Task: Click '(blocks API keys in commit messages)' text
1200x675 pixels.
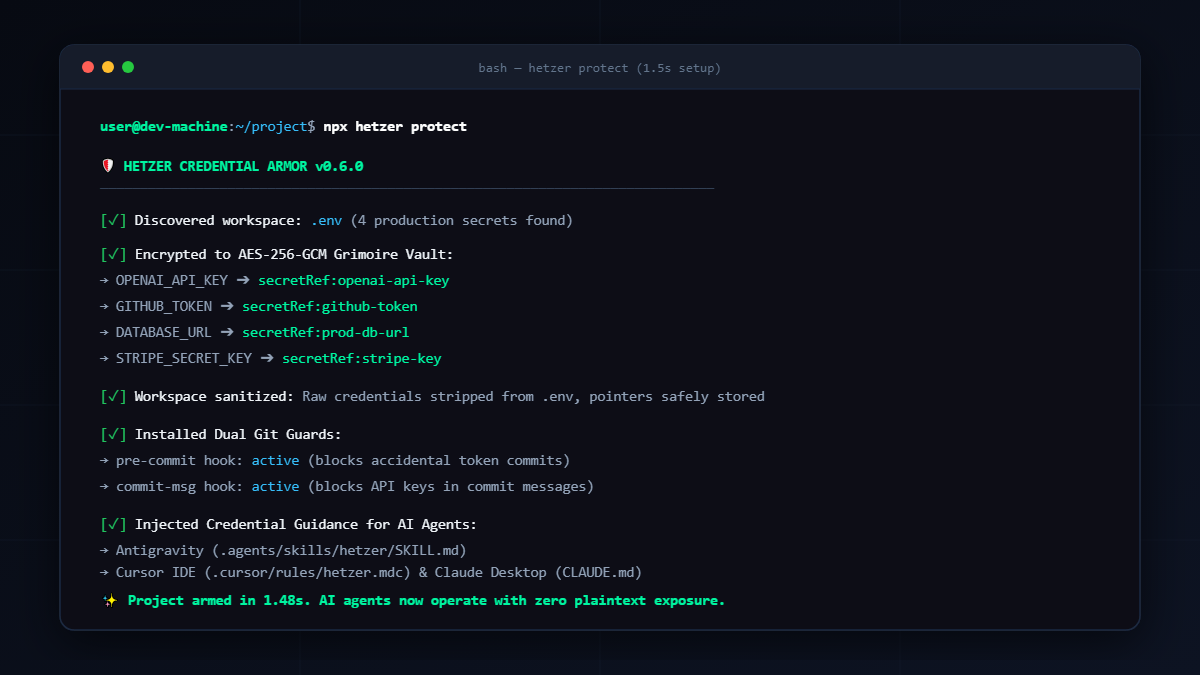Action: tap(451, 486)
